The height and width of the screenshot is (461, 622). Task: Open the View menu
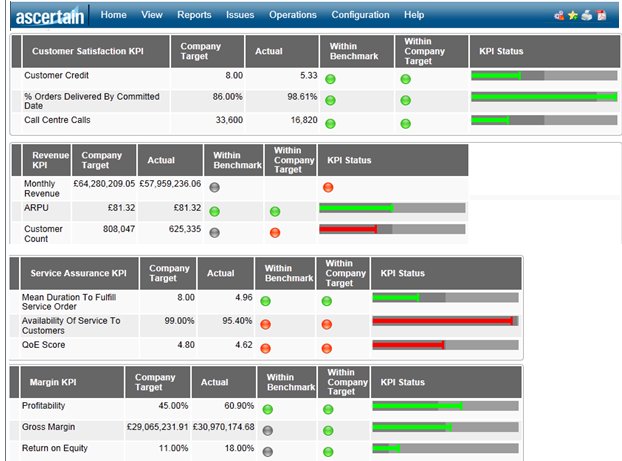click(x=152, y=15)
